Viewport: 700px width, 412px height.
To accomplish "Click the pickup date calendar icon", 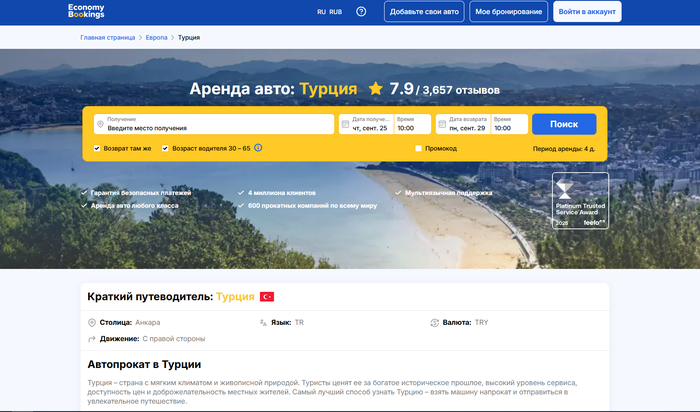I will click(346, 124).
